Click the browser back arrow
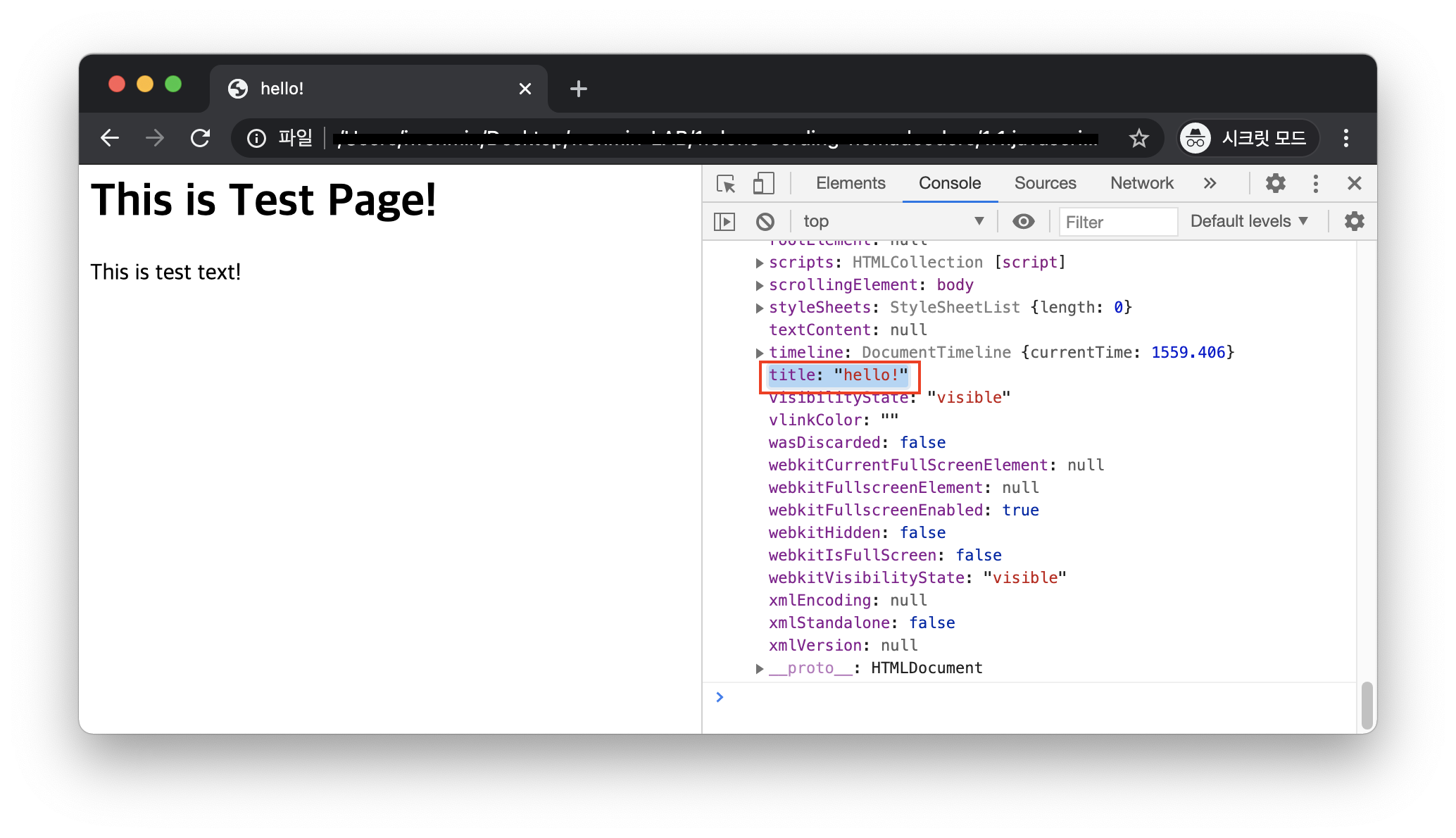 point(110,138)
